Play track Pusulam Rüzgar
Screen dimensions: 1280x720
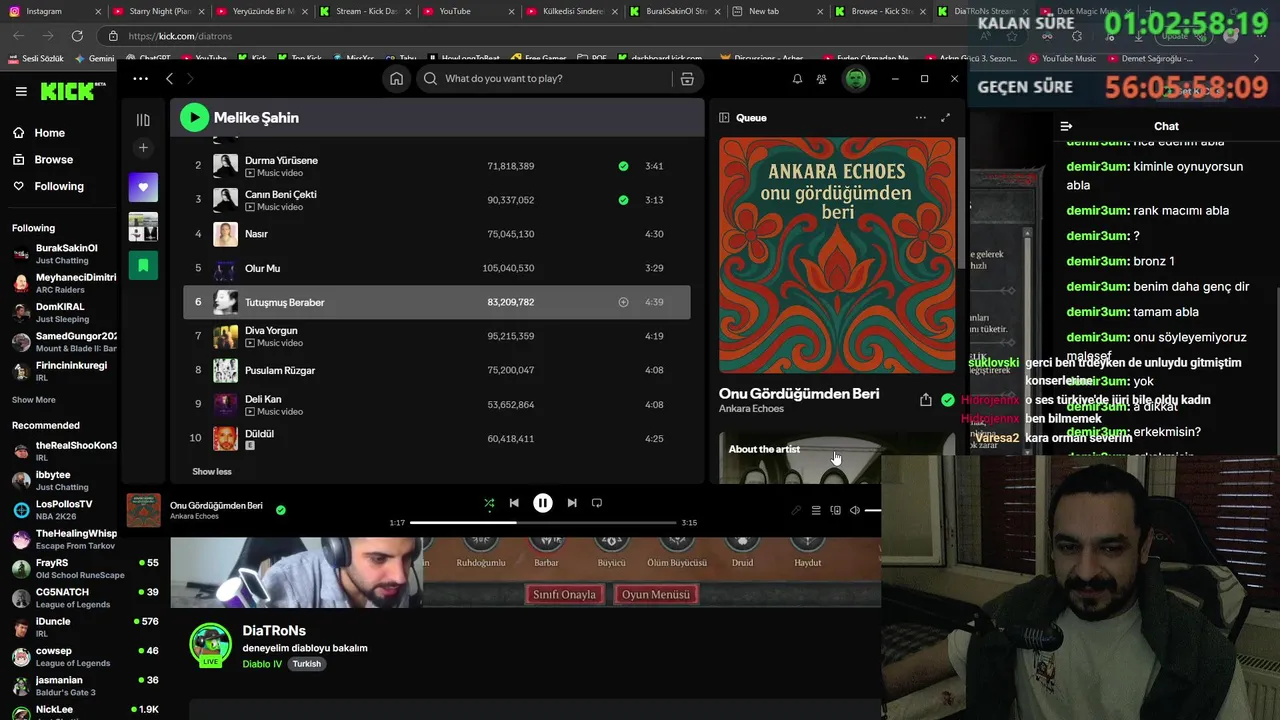(x=436, y=370)
